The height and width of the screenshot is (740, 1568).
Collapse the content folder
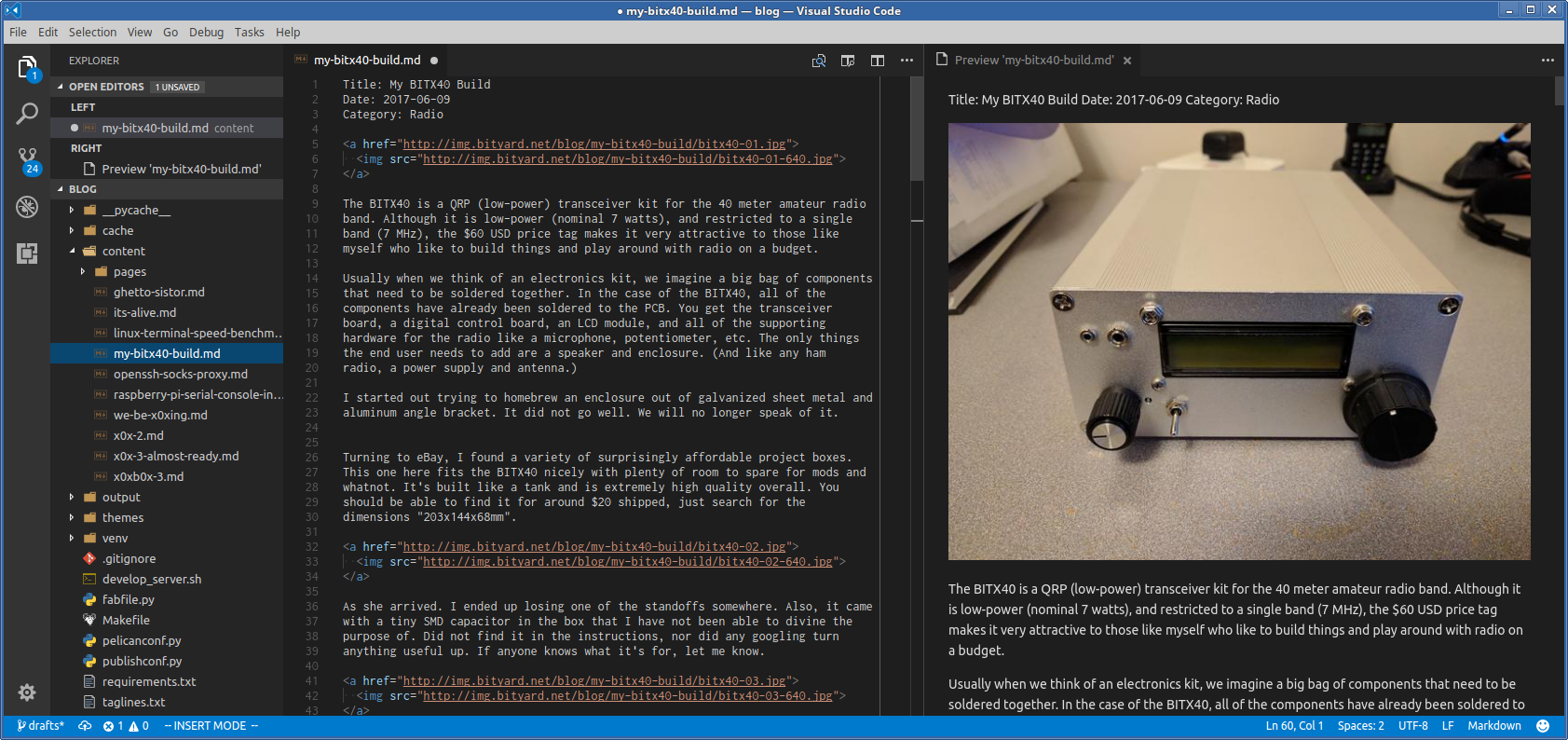[73, 251]
